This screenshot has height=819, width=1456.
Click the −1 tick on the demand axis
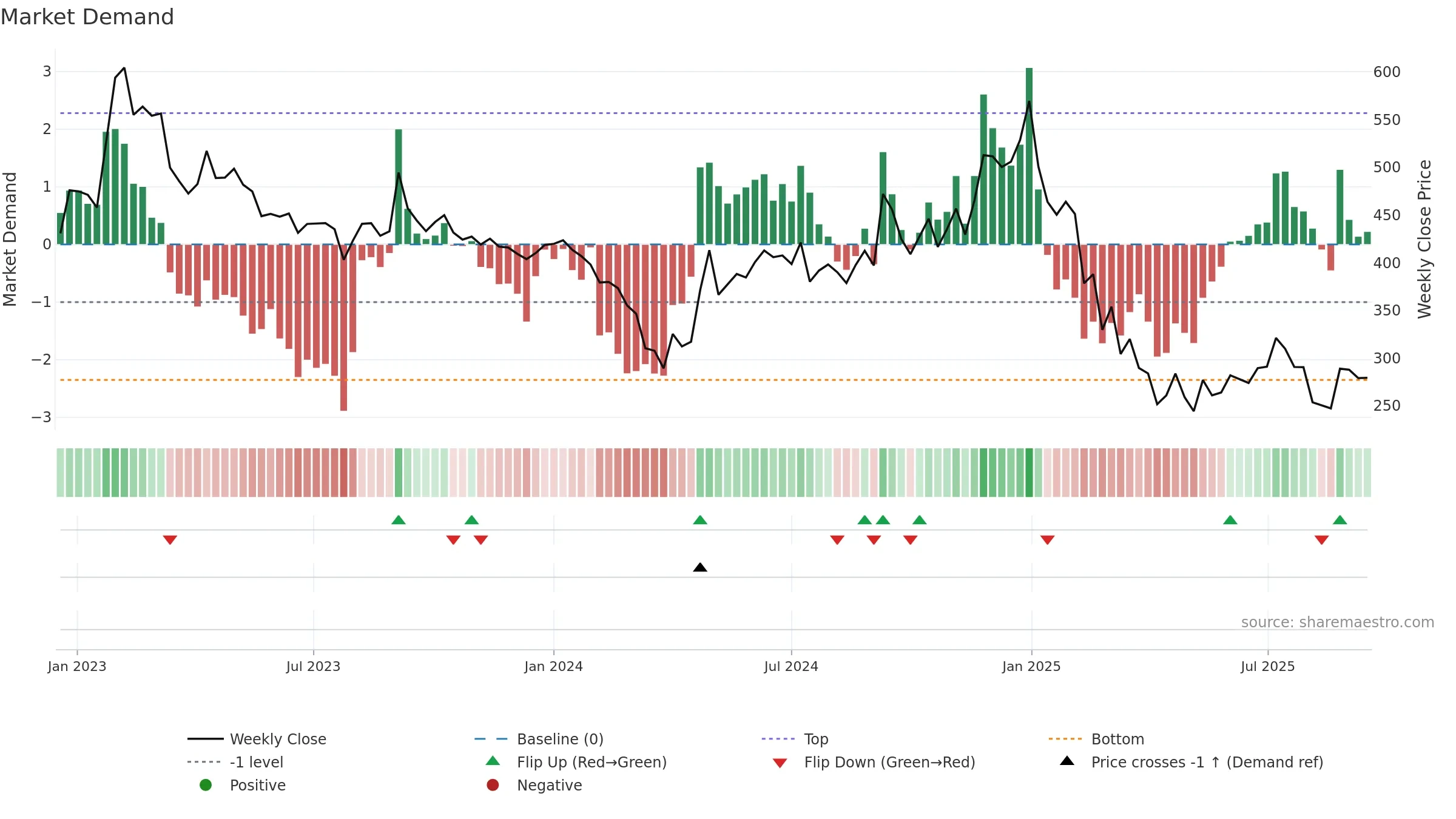click(41, 302)
